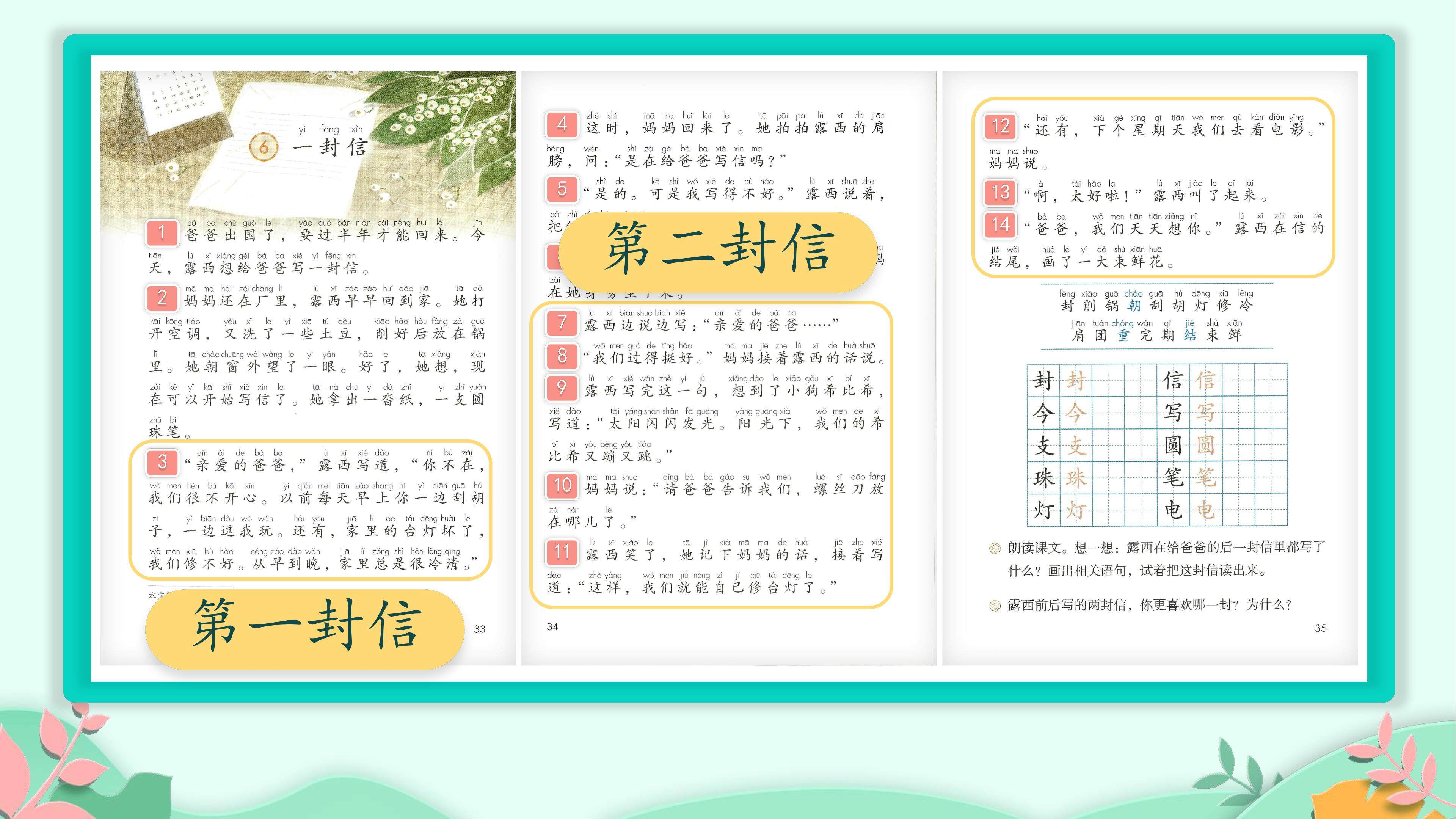The image size is (1456, 819).
Task: Click paragraph number 4 marker
Action: 562,124
